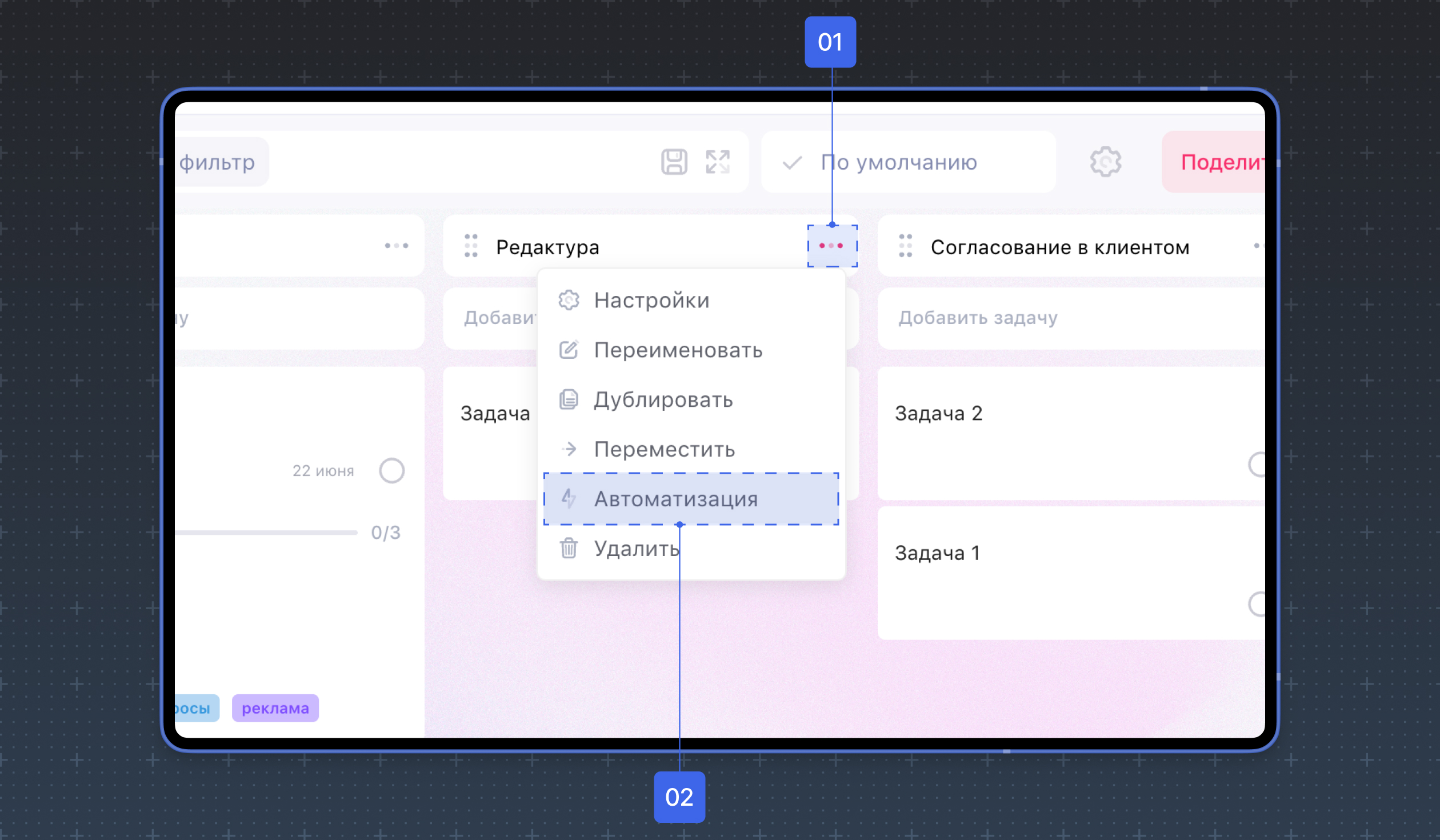Select Удалить in the column menu
1440x840 pixels.
691,548
